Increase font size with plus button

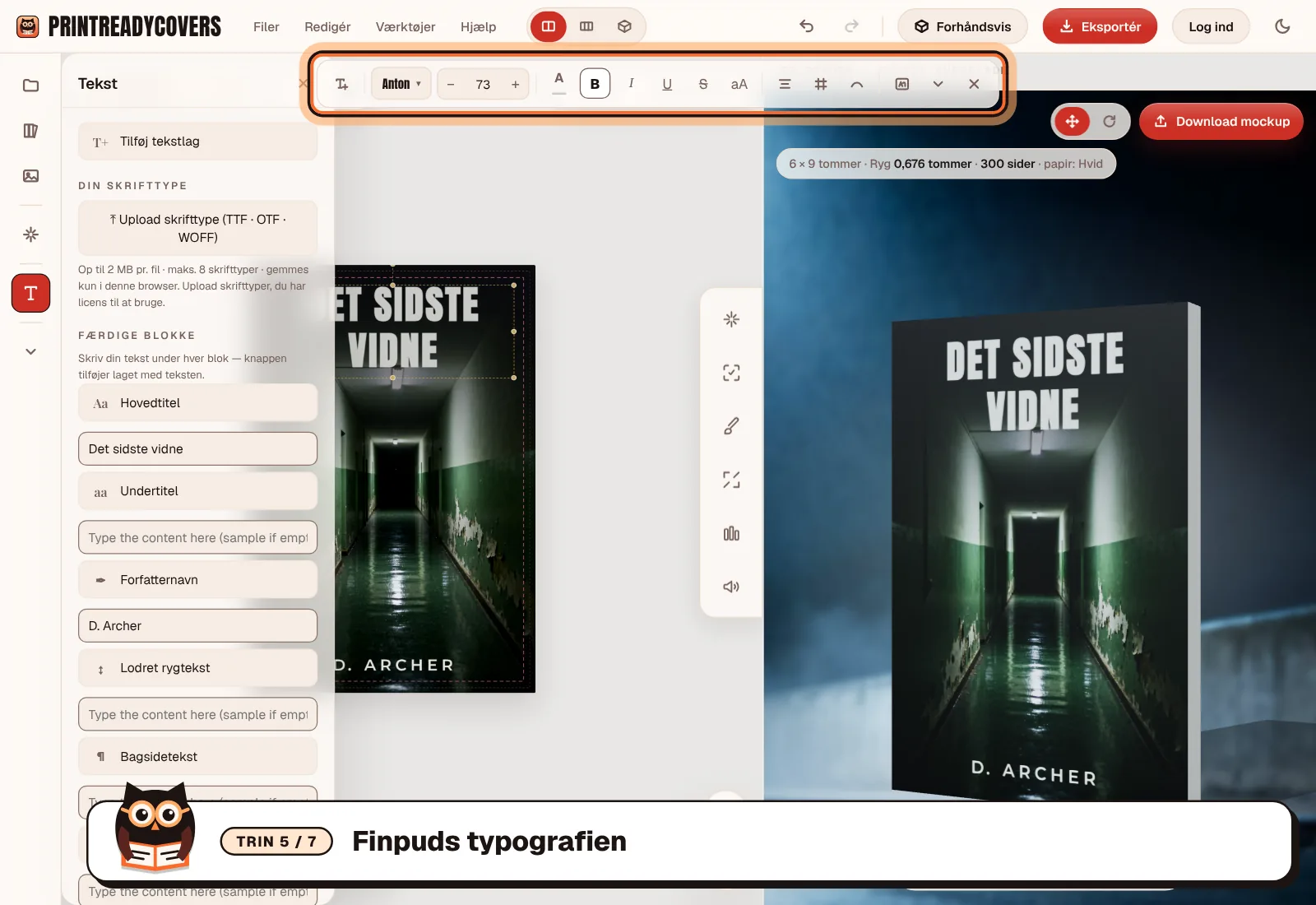click(515, 84)
